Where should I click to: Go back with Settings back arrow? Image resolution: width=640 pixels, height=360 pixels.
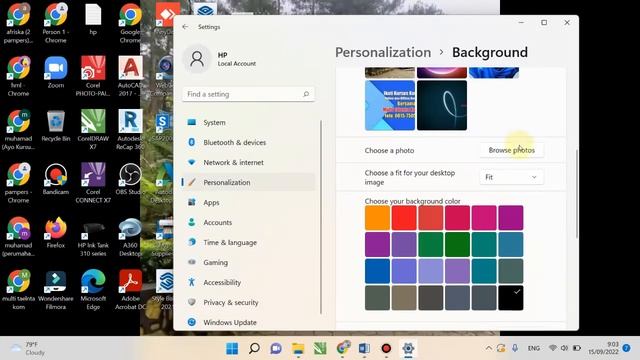click(x=185, y=27)
